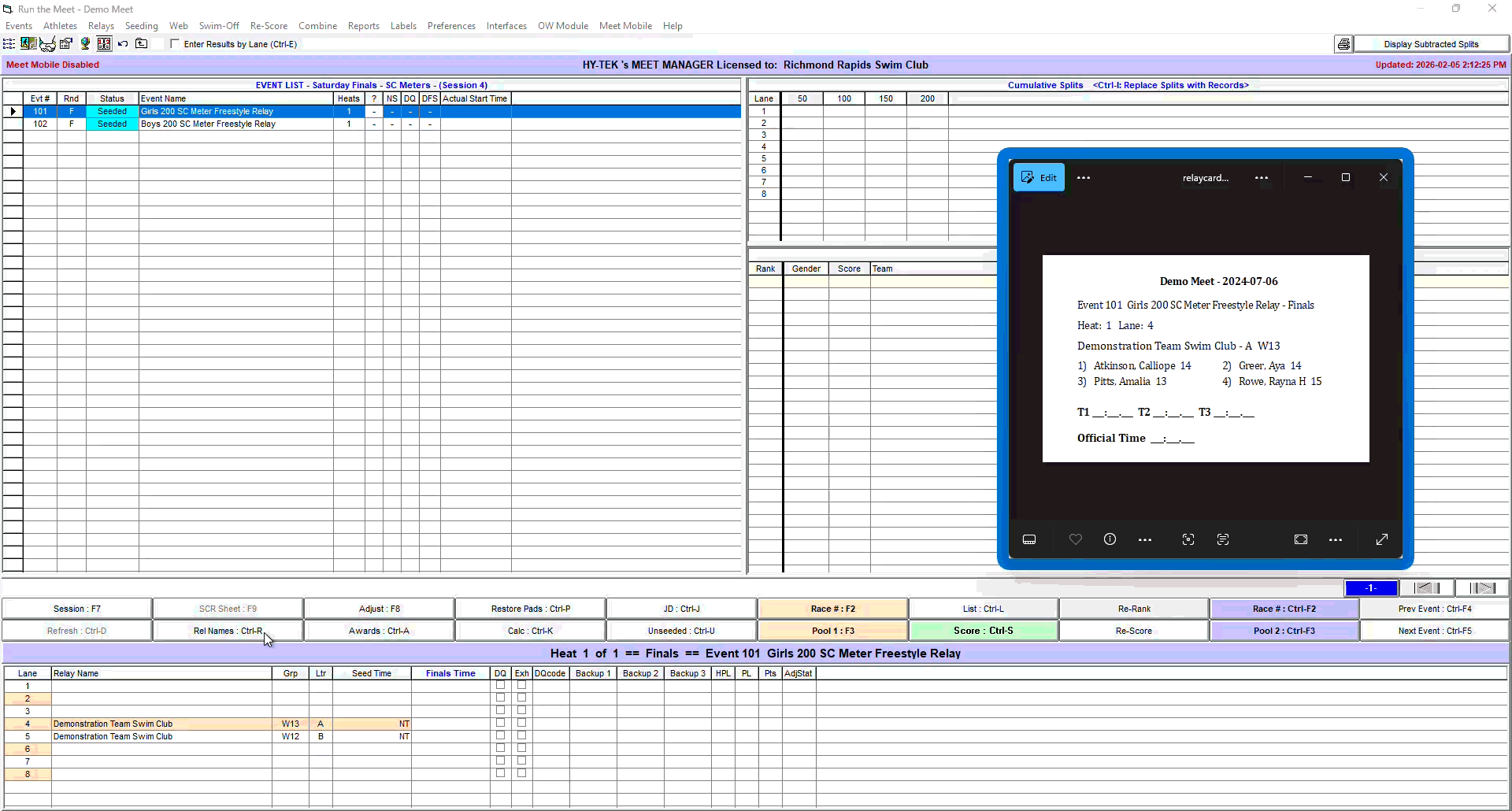Open the ellipsis menu next to Edit
1512x811 pixels.
tap(1084, 178)
